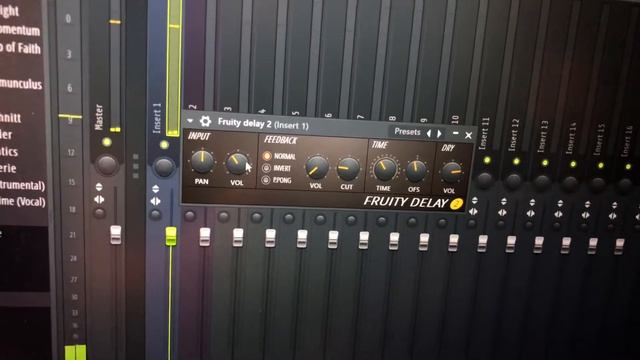This screenshot has height=360, width=640.
Task: Invert polarity on Insert 15
Action: 587,204
